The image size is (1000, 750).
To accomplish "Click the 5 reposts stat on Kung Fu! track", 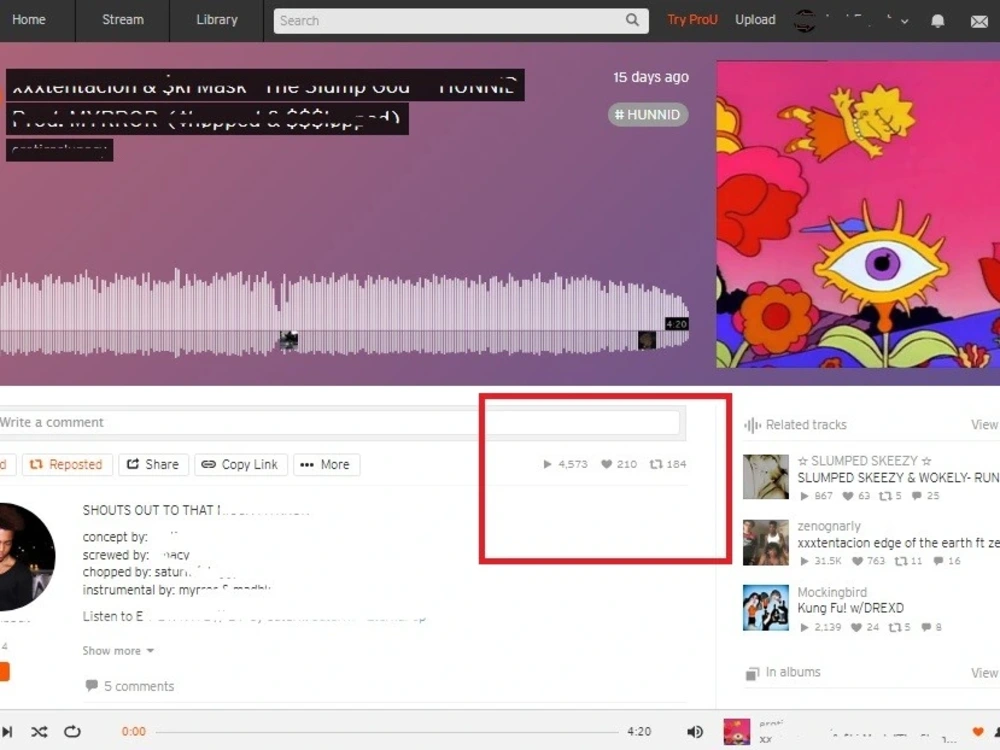I will coord(899,628).
